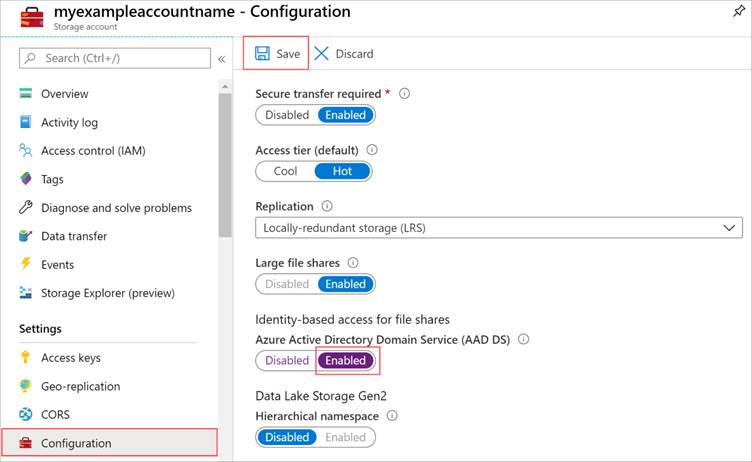Click the storage account toolbox icon in header
The image size is (752, 462).
click(x=32, y=17)
